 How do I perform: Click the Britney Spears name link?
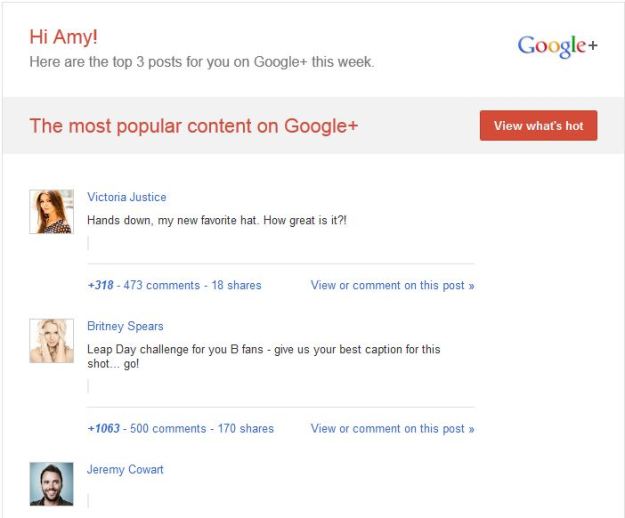pyautogui.click(x=125, y=326)
